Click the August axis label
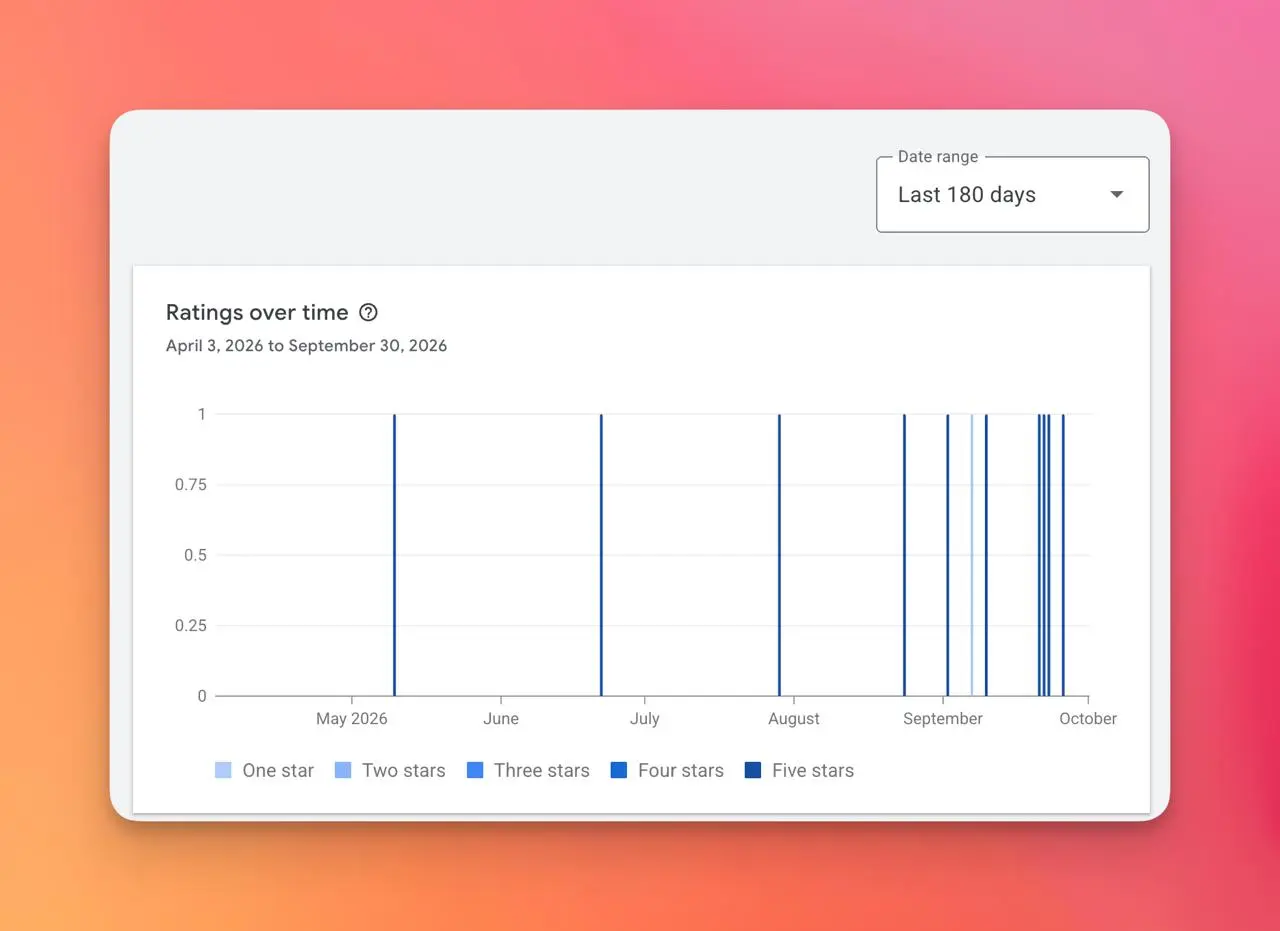 (x=794, y=718)
